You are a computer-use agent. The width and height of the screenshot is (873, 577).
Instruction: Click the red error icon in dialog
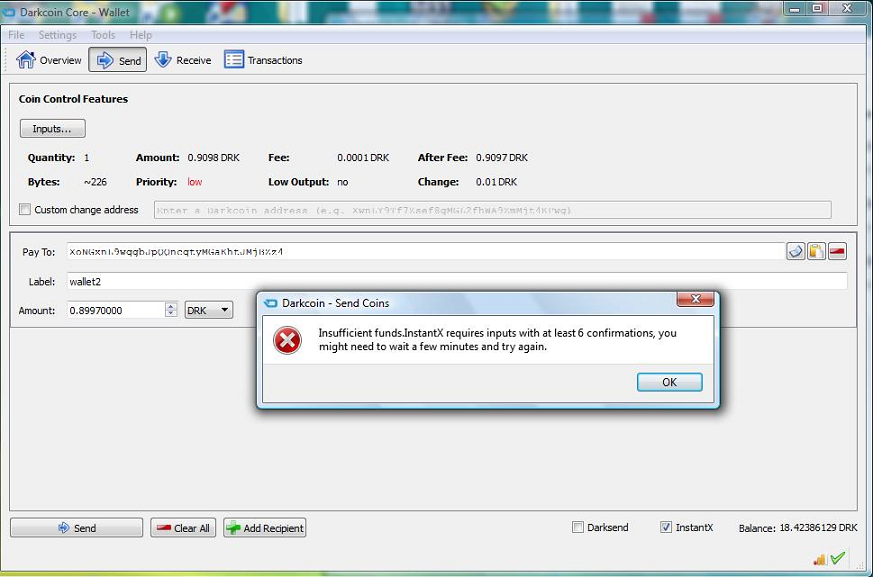[x=287, y=340]
